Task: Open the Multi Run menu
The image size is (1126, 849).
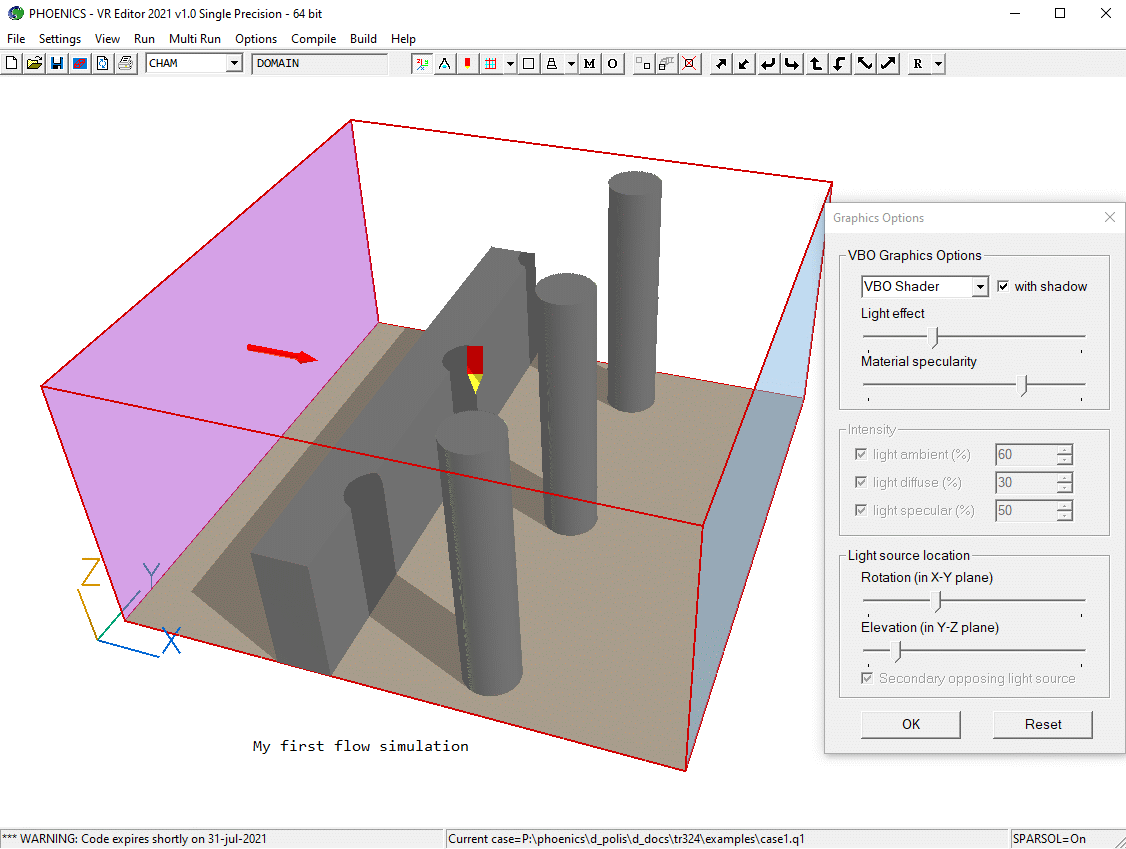Action: 194,39
